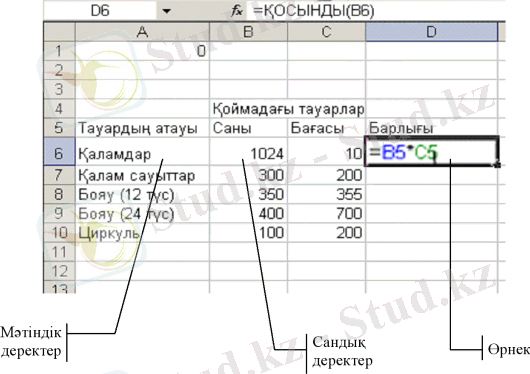The height and width of the screenshot is (374, 530).
Task: Click the cell with value 1024
Action: coord(248,151)
